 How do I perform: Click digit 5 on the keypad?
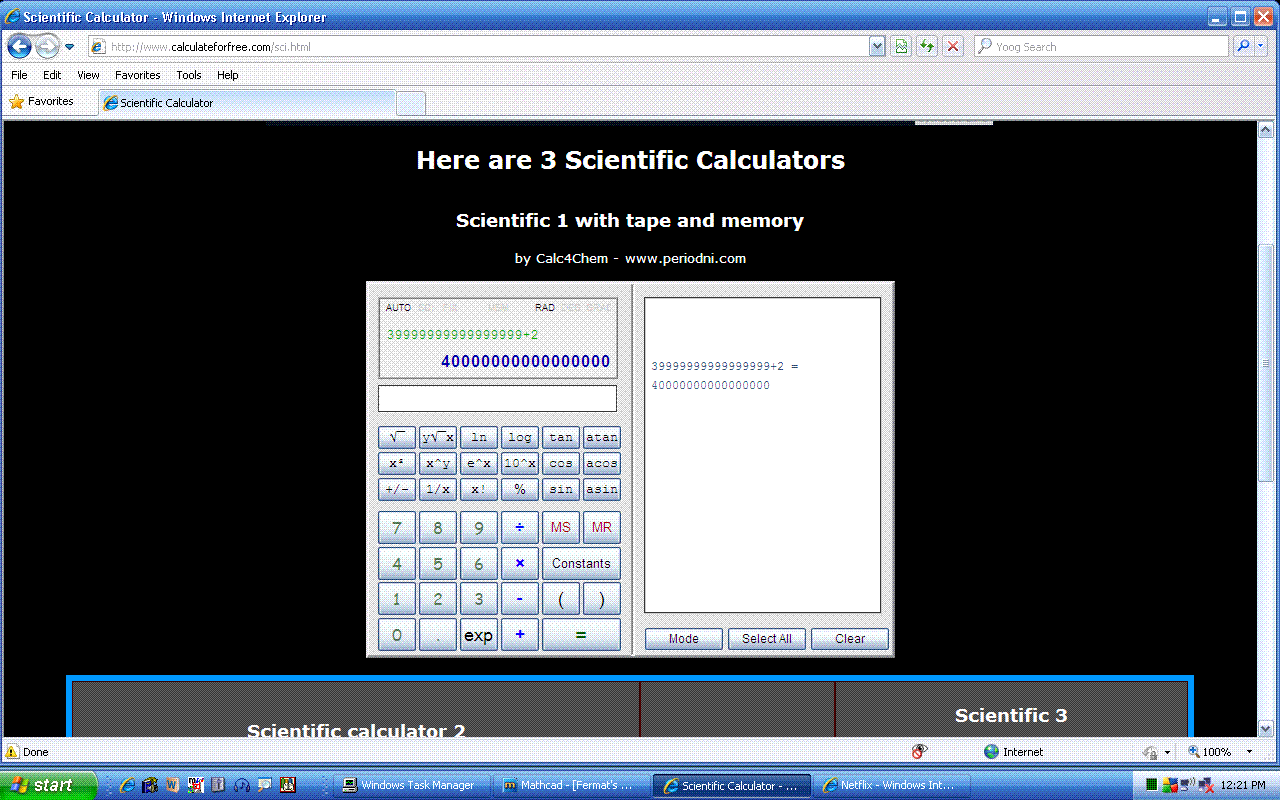pos(438,564)
